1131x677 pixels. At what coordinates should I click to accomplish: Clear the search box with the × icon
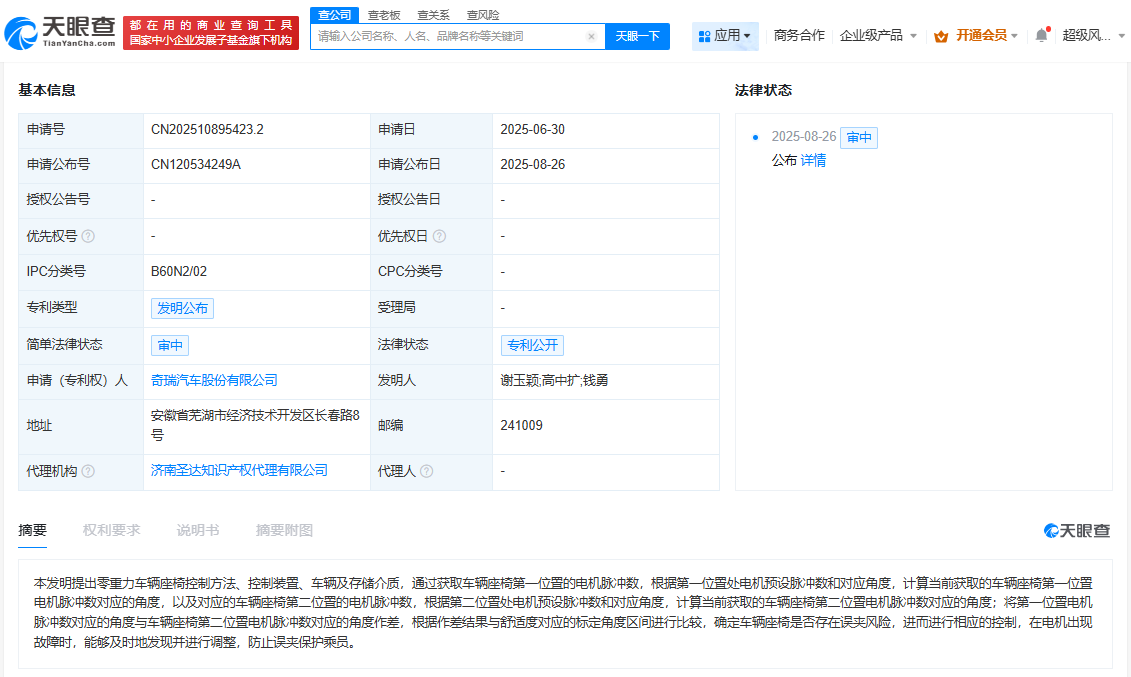pos(590,35)
